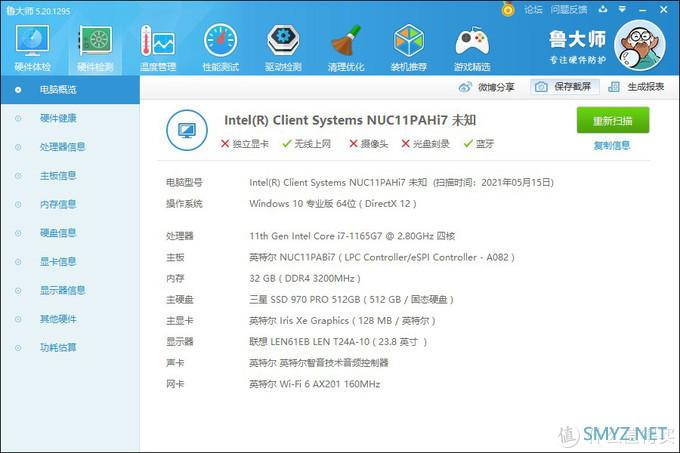Click the 三星 SSD 970 PRO 512GB value
This screenshot has height=453, width=680.
point(351,300)
